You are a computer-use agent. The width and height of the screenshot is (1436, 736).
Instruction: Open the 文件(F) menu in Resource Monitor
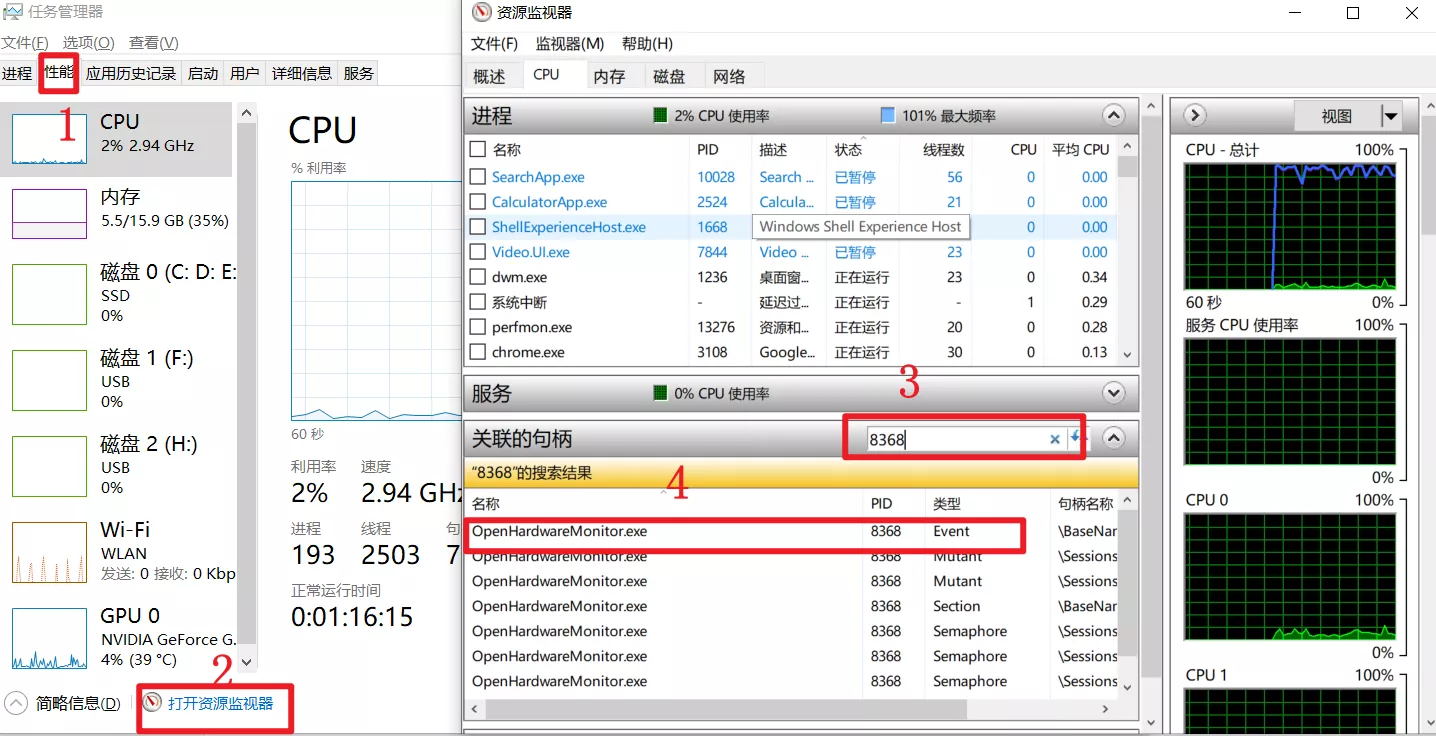(494, 44)
